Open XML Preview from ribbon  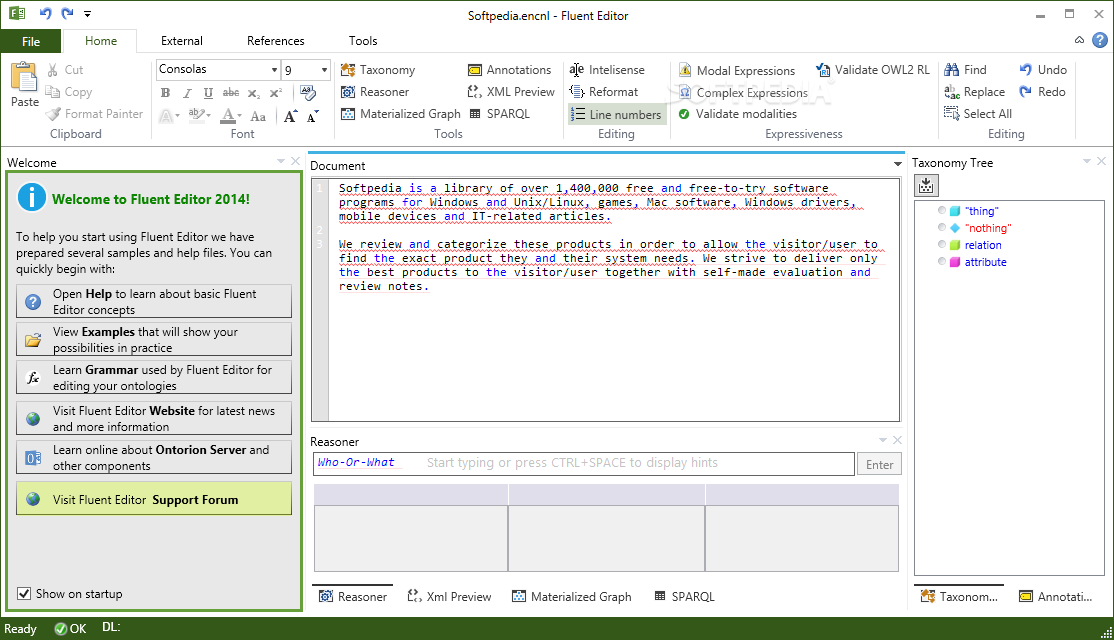tap(511, 92)
